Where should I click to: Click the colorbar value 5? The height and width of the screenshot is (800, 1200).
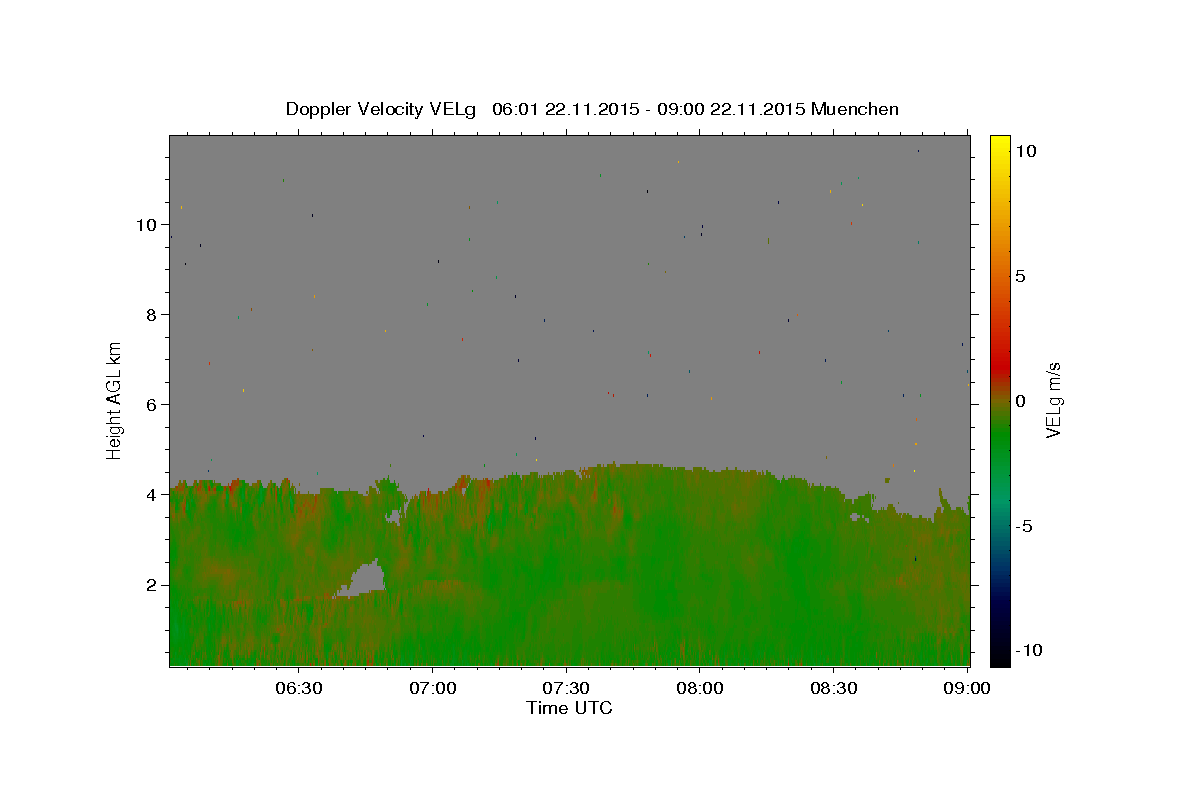(x=1020, y=276)
